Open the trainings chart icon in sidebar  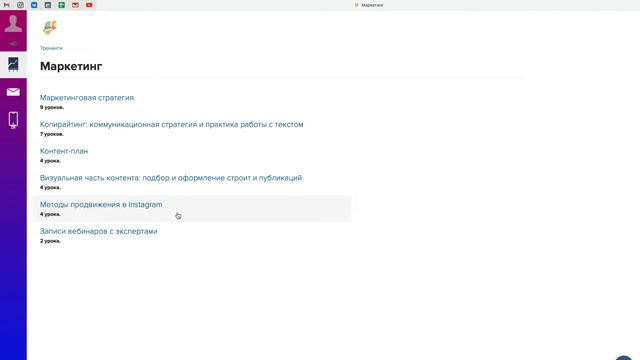pos(13,64)
